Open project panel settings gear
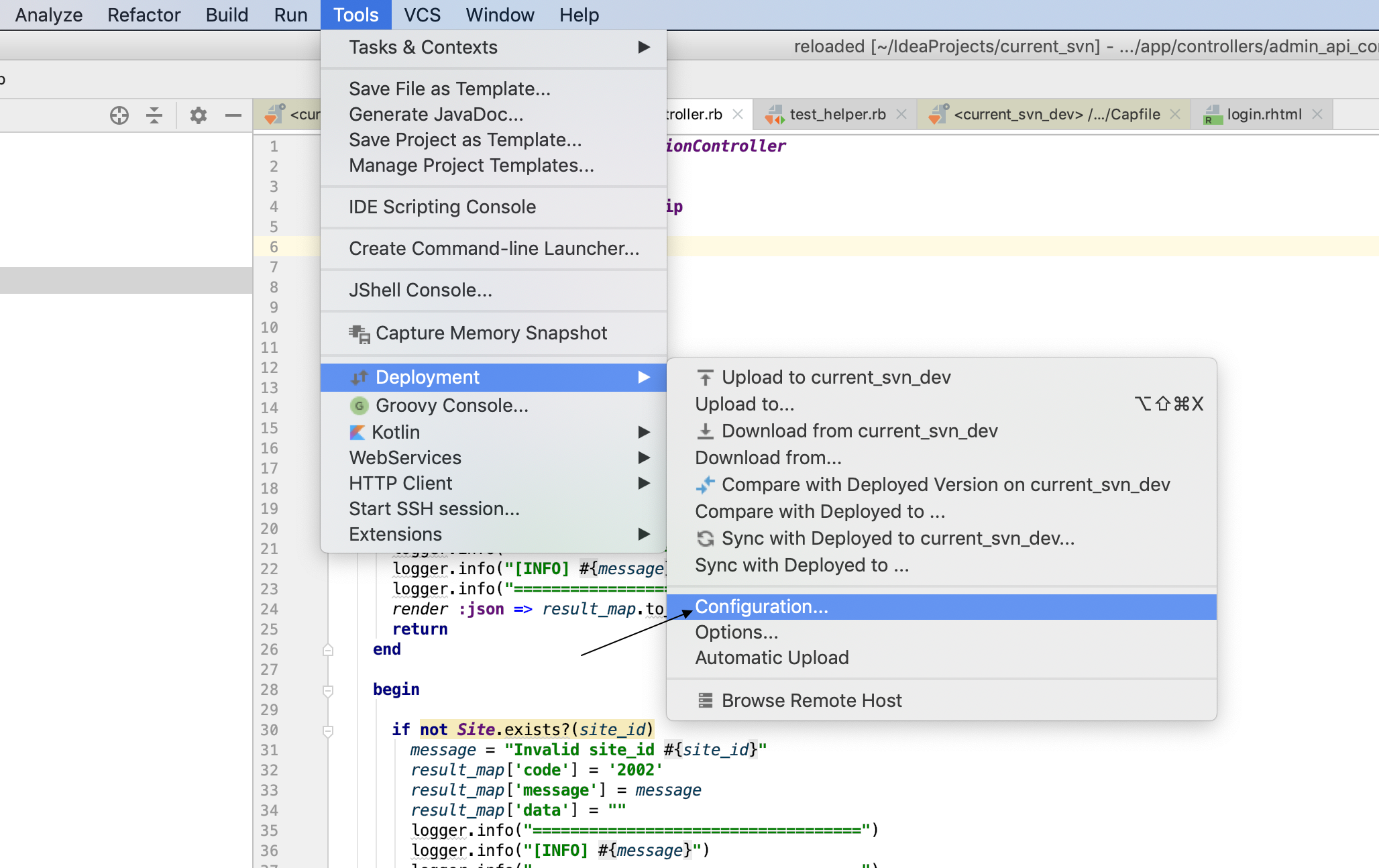Screen dimensions: 1379x868 [x=198, y=115]
